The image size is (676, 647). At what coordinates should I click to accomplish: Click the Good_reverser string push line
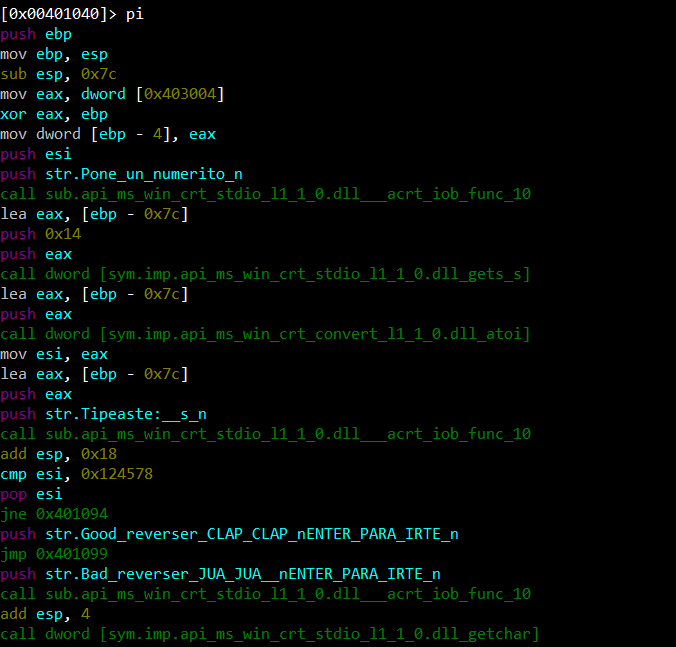(x=229, y=534)
